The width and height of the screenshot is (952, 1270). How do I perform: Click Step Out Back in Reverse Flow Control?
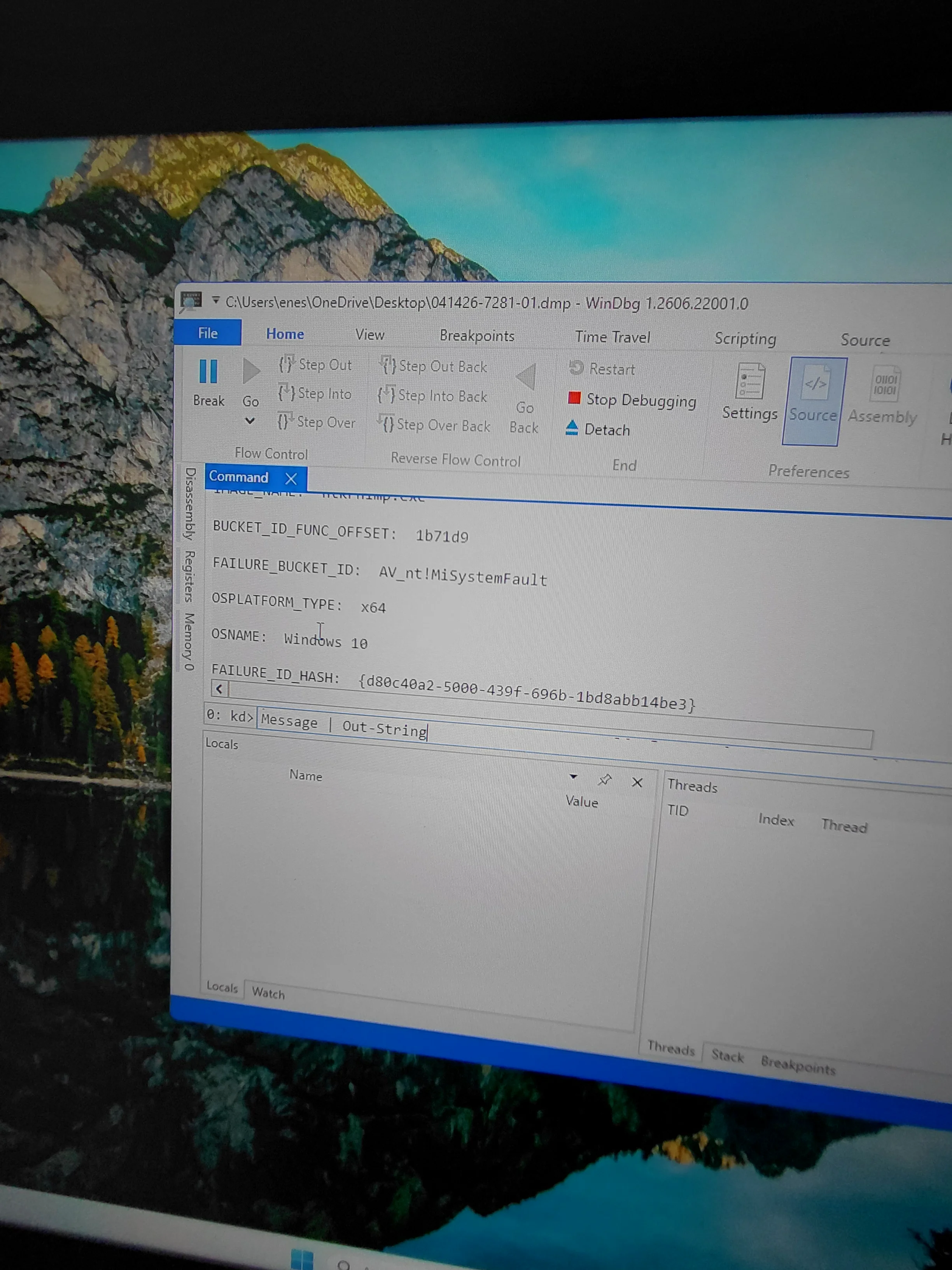point(433,366)
